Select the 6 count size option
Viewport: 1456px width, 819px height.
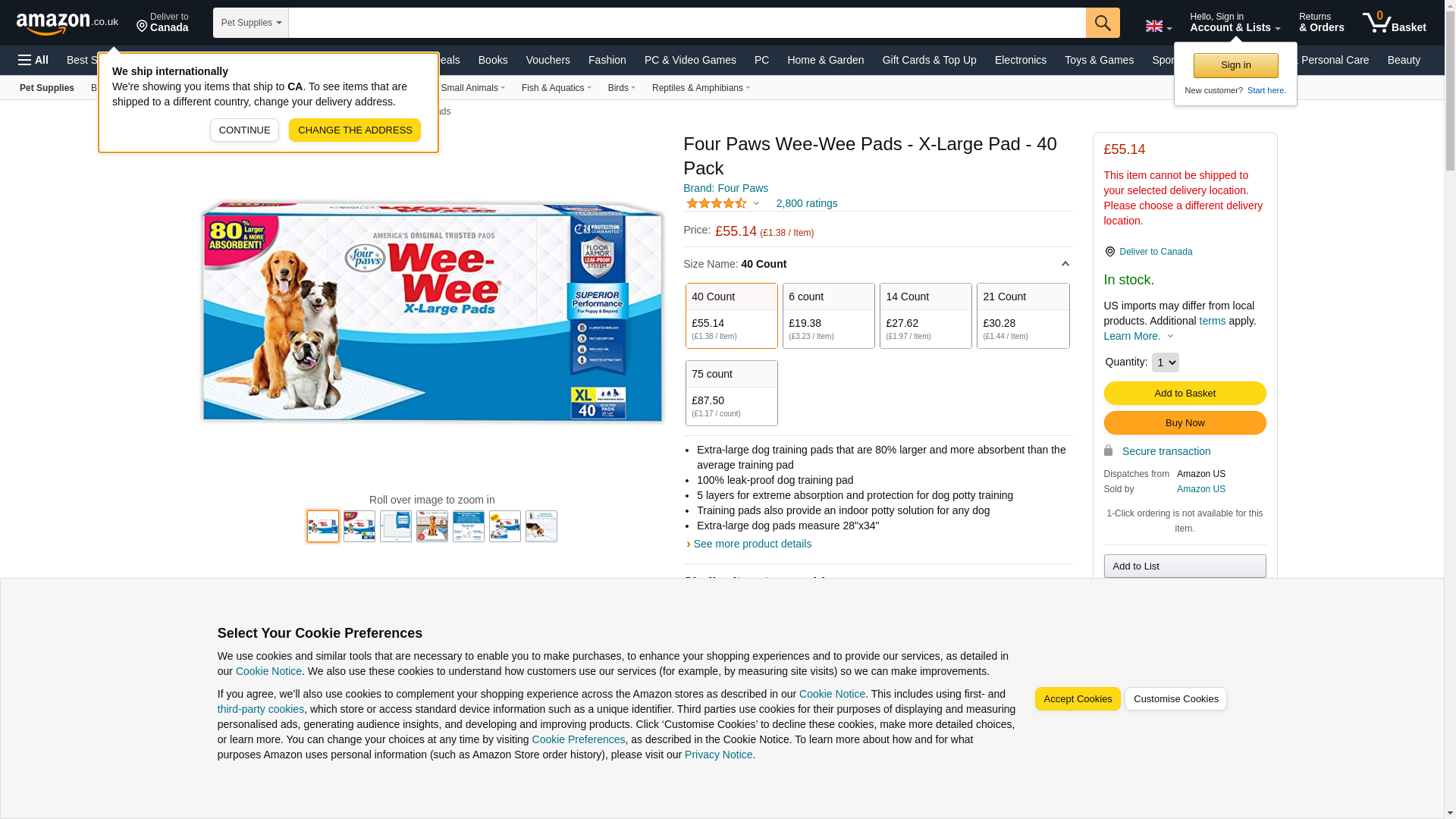click(829, 316)
